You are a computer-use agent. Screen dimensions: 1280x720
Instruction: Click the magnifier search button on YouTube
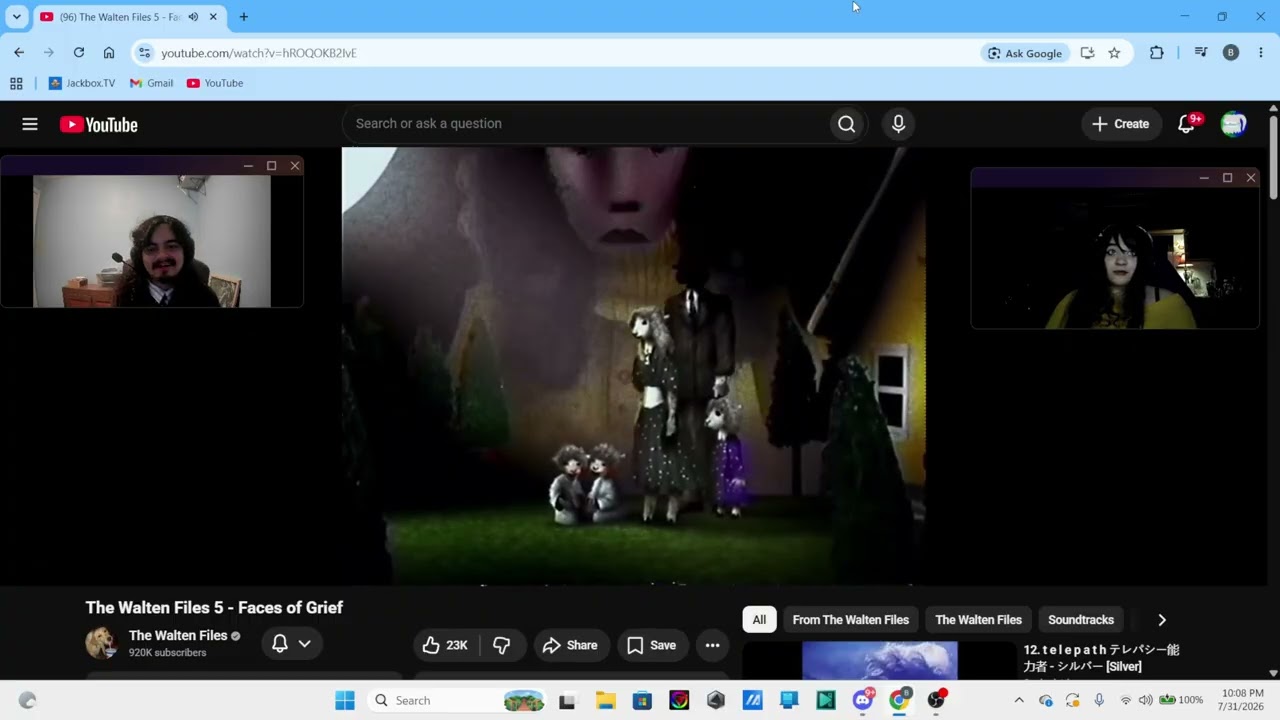[x=846, y=124]
